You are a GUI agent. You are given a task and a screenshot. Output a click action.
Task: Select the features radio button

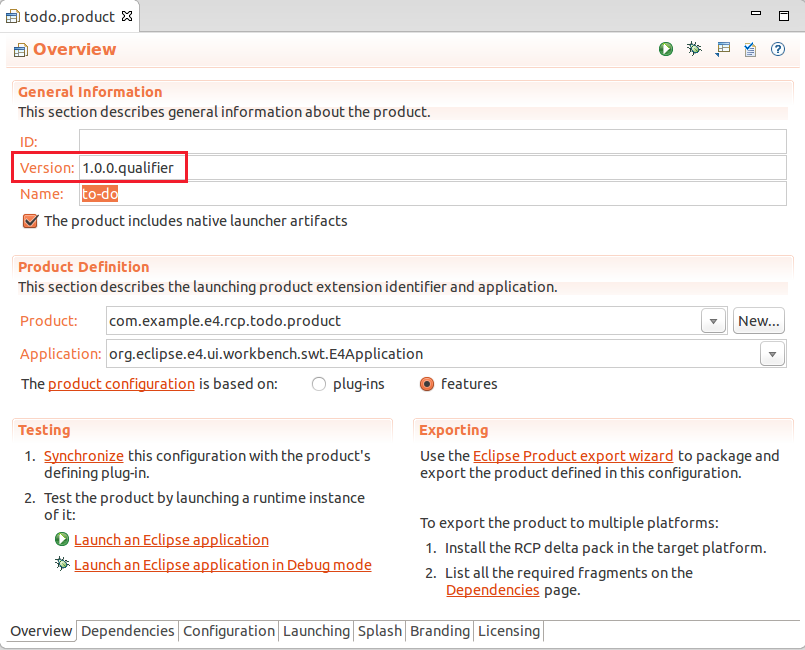[427, 384]
